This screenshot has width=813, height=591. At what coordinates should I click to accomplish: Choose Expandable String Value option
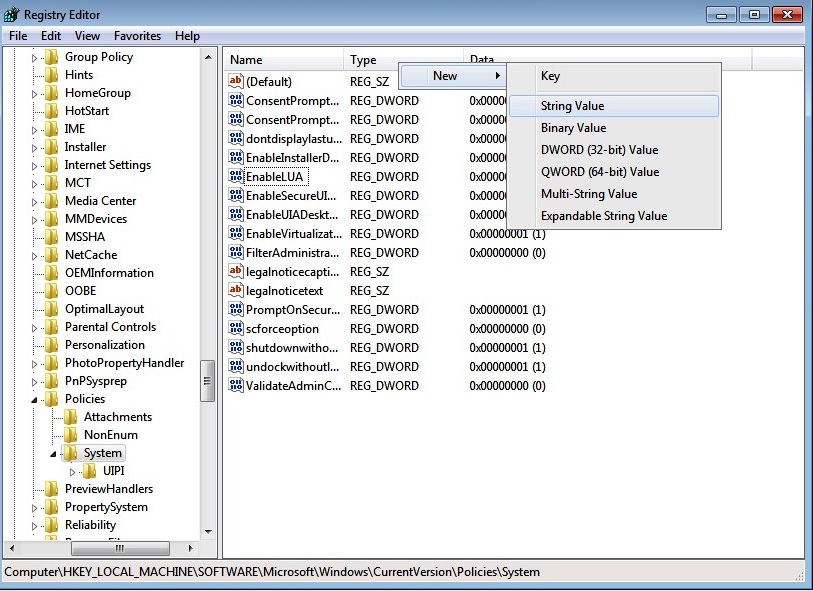(x=614, y=216)
